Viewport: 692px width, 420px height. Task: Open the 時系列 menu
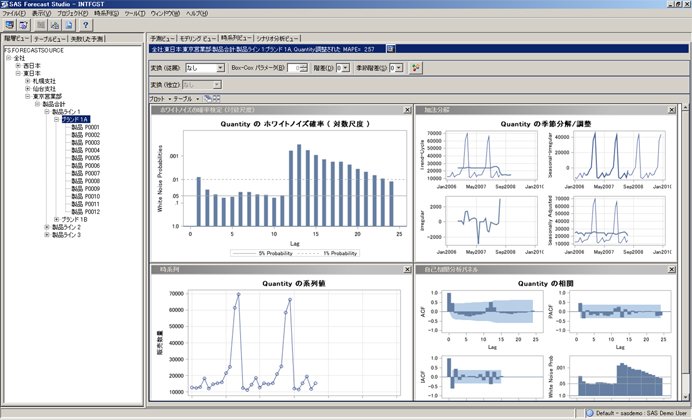pos(106,13)
